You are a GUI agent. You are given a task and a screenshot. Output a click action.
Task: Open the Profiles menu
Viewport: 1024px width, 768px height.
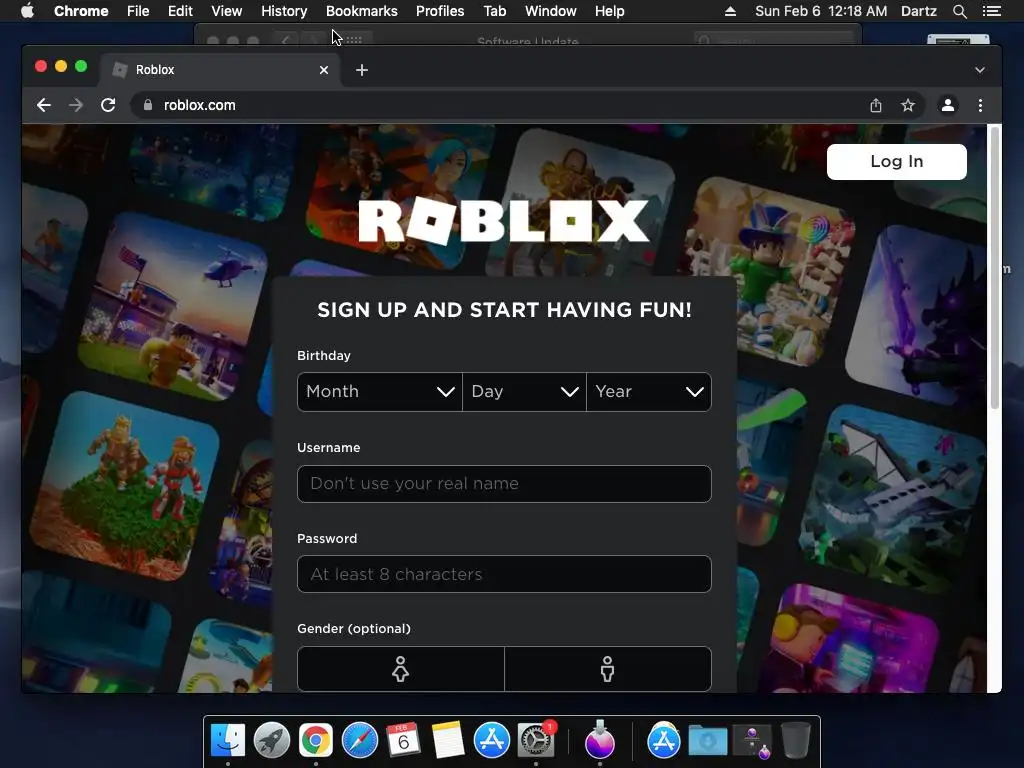440,11
